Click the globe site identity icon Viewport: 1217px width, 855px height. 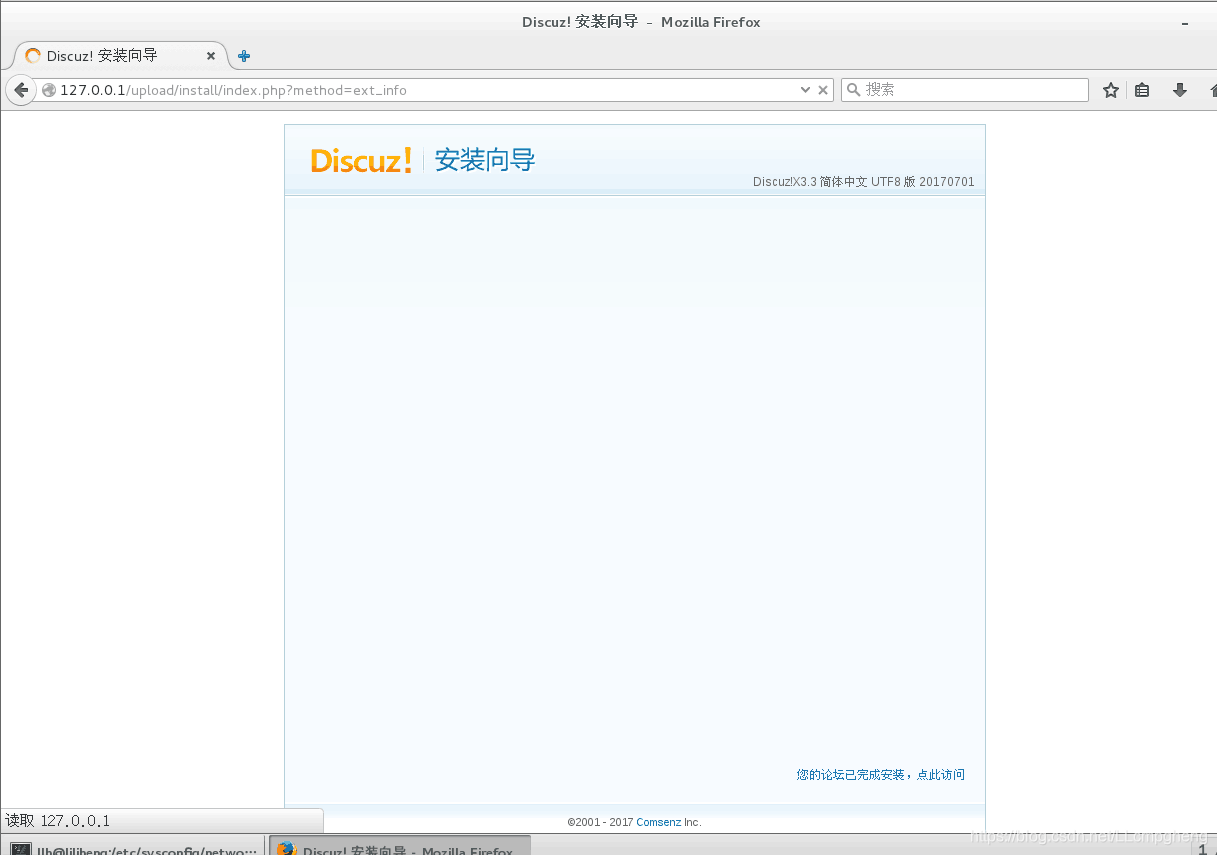click(x=49, y=90)
